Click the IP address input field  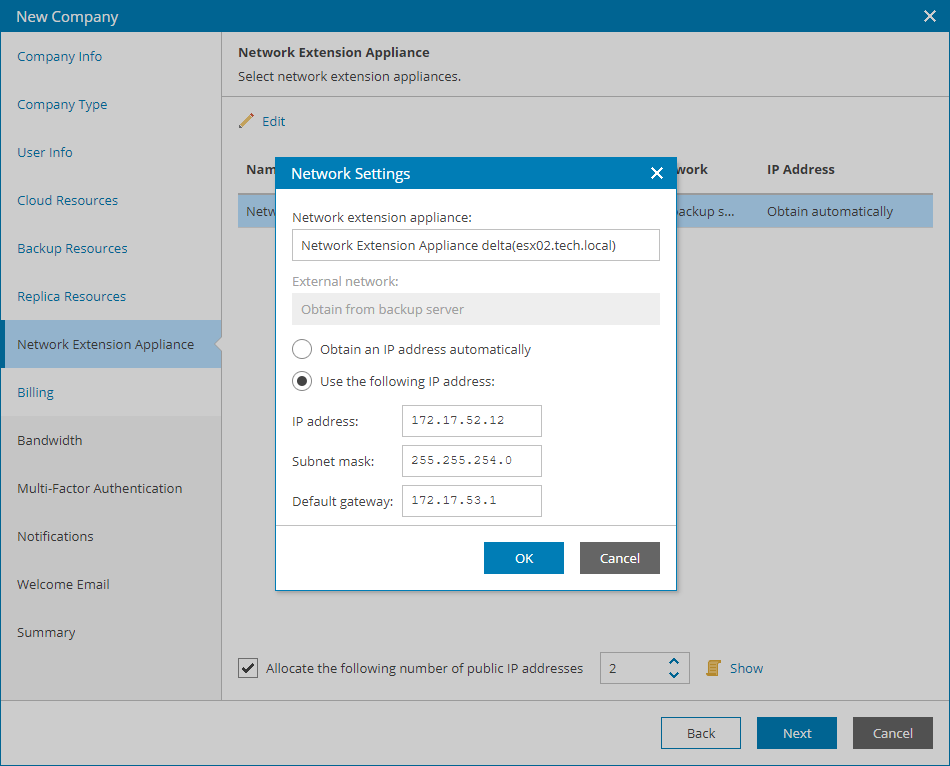pyautogui.click(x=471, y=421)
